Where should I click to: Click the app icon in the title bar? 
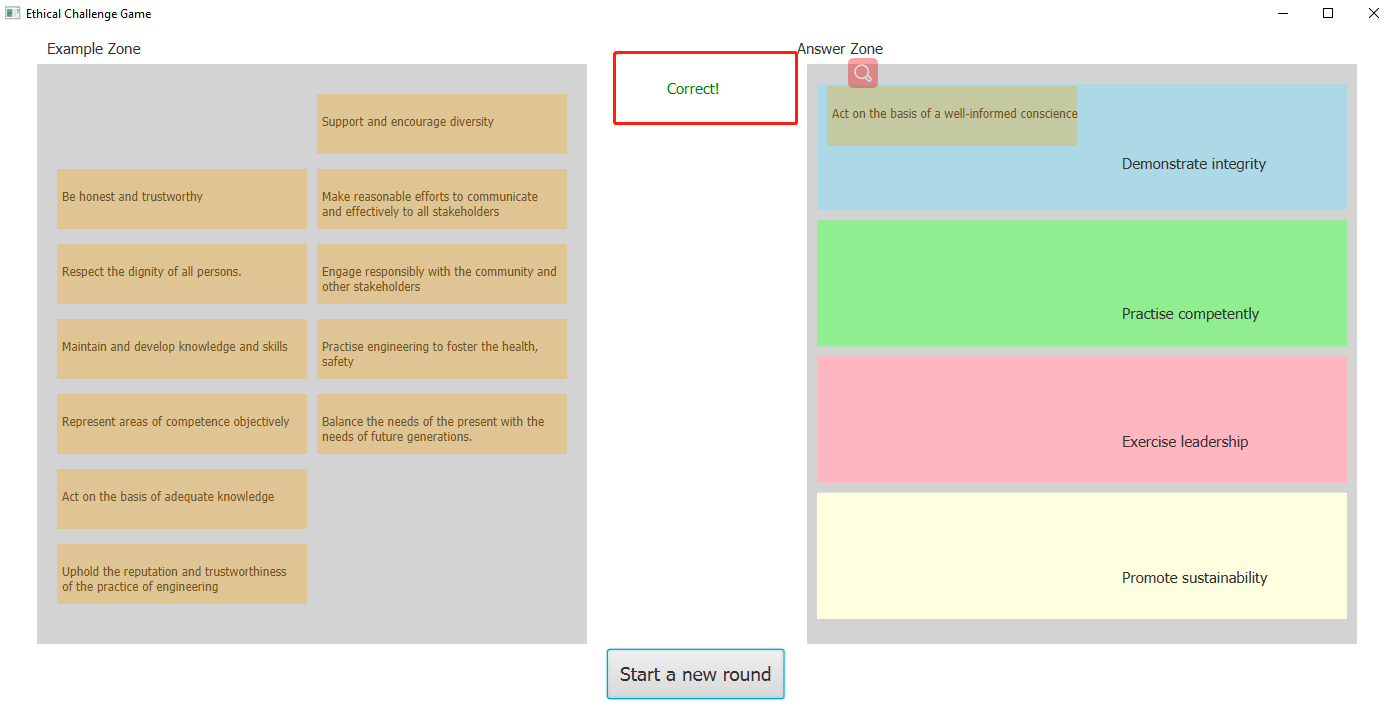coord(13,13)
